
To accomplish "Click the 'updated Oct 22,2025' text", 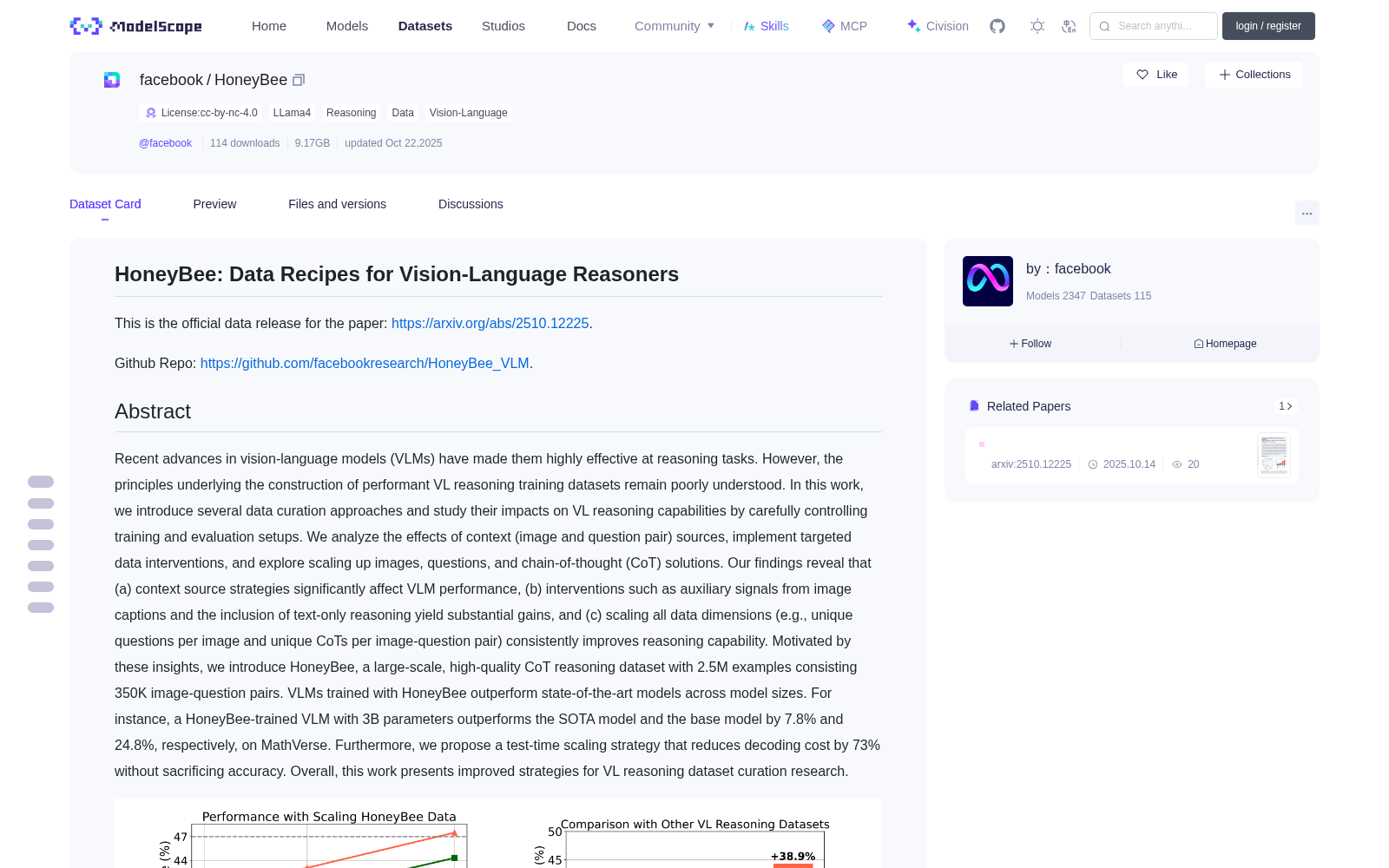I will point(393,143).
